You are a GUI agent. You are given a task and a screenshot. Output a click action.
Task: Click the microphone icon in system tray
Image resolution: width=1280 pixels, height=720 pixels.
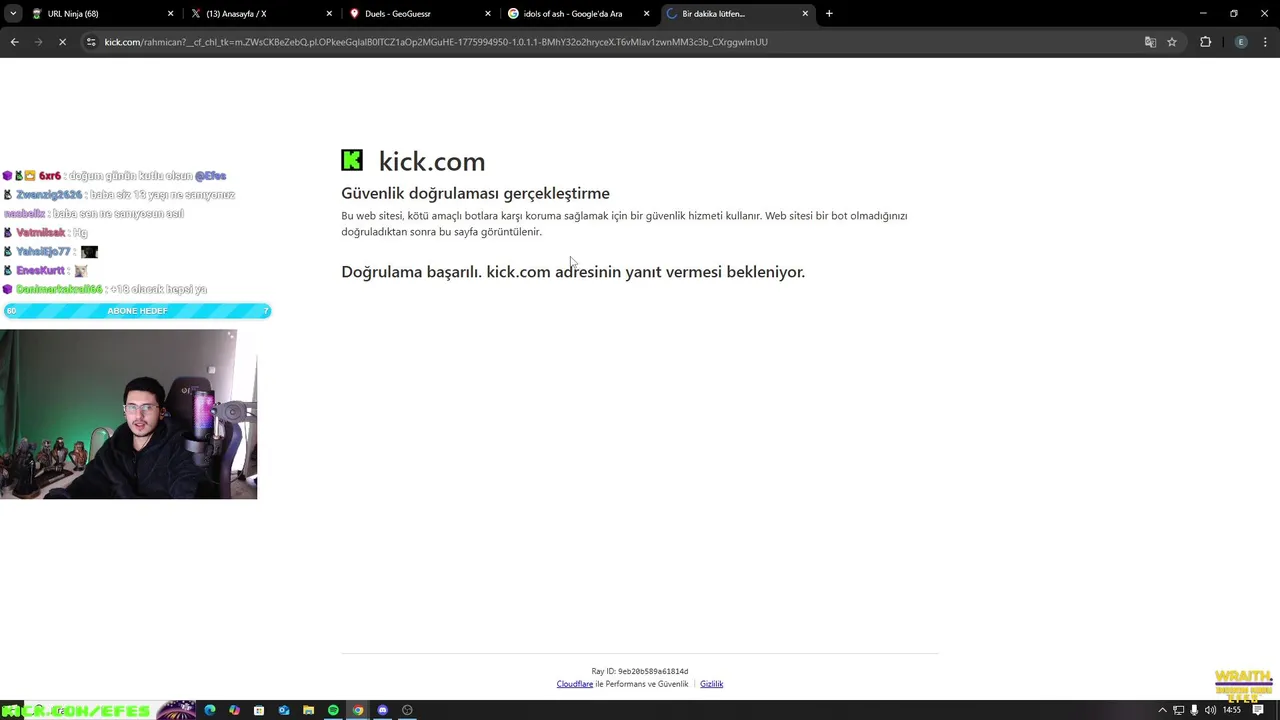pos(1194,710)
